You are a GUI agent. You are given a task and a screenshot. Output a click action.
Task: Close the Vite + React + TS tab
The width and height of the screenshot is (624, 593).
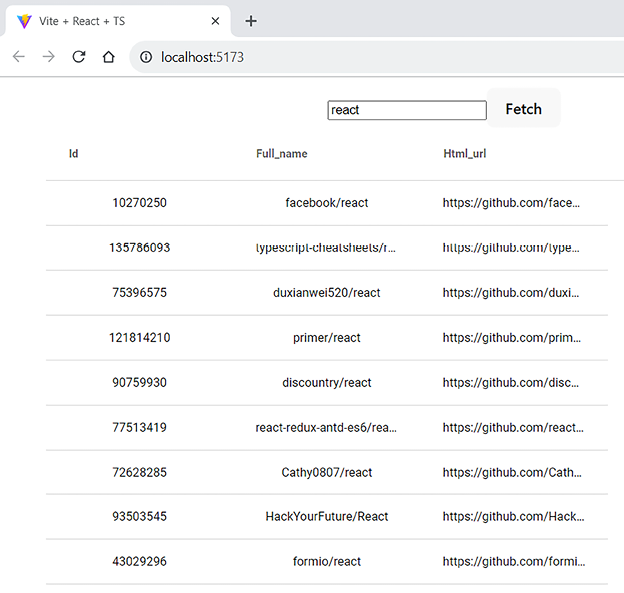click(215, 21)
